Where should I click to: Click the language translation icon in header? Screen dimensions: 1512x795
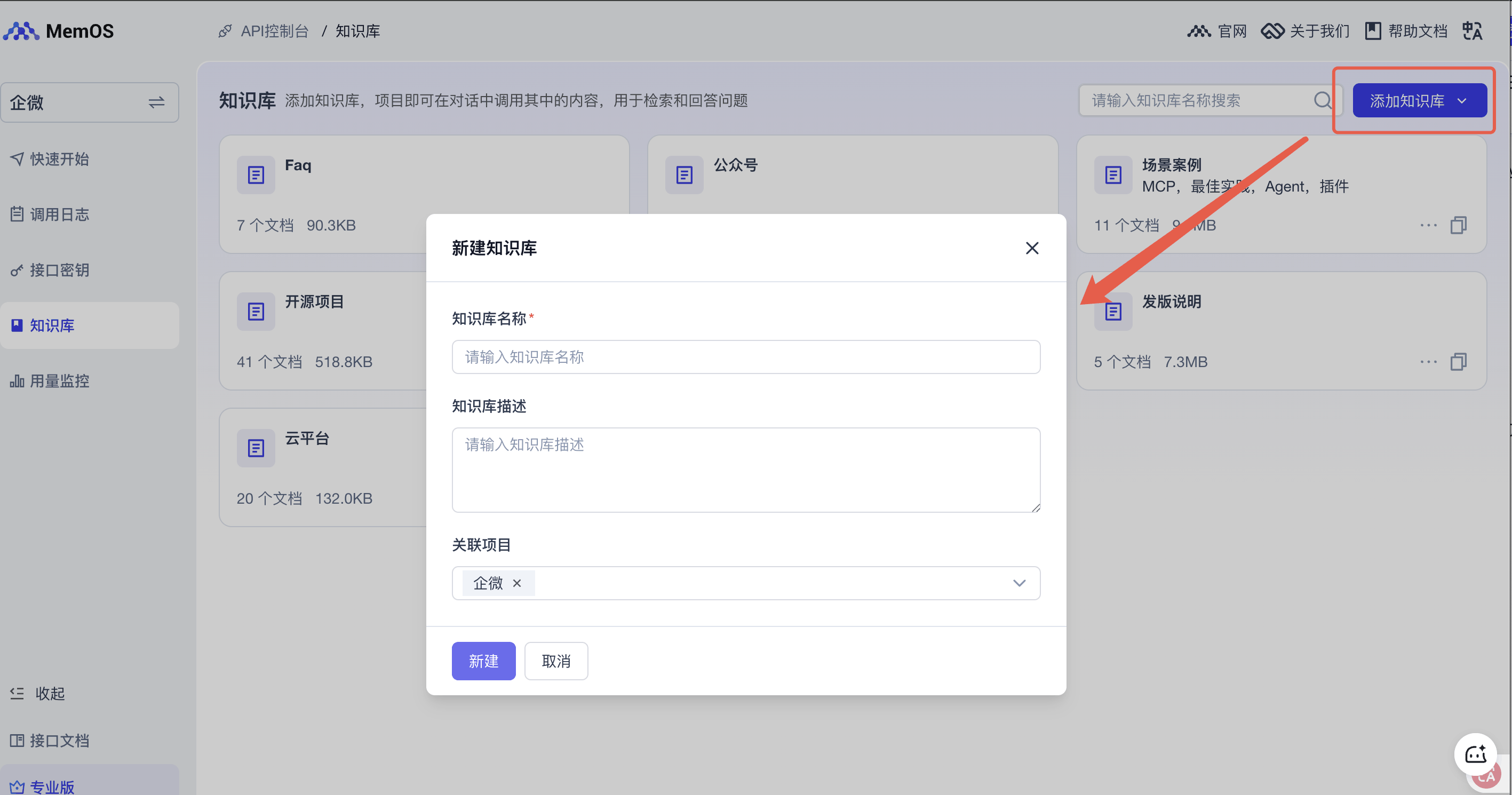[x=1471, y=30]
